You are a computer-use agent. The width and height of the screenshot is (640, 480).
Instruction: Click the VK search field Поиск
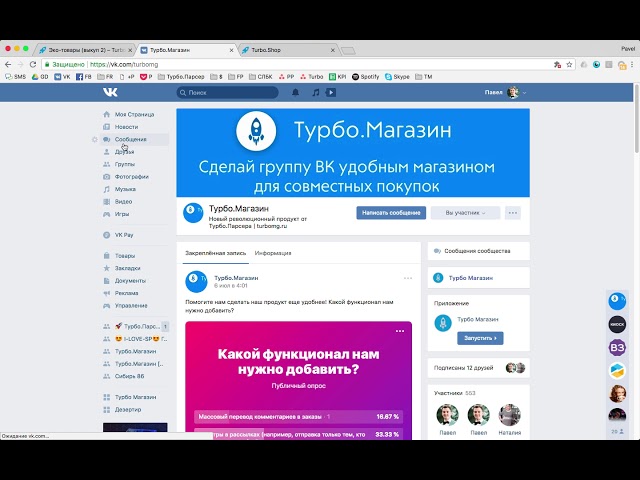click(227, 93)
